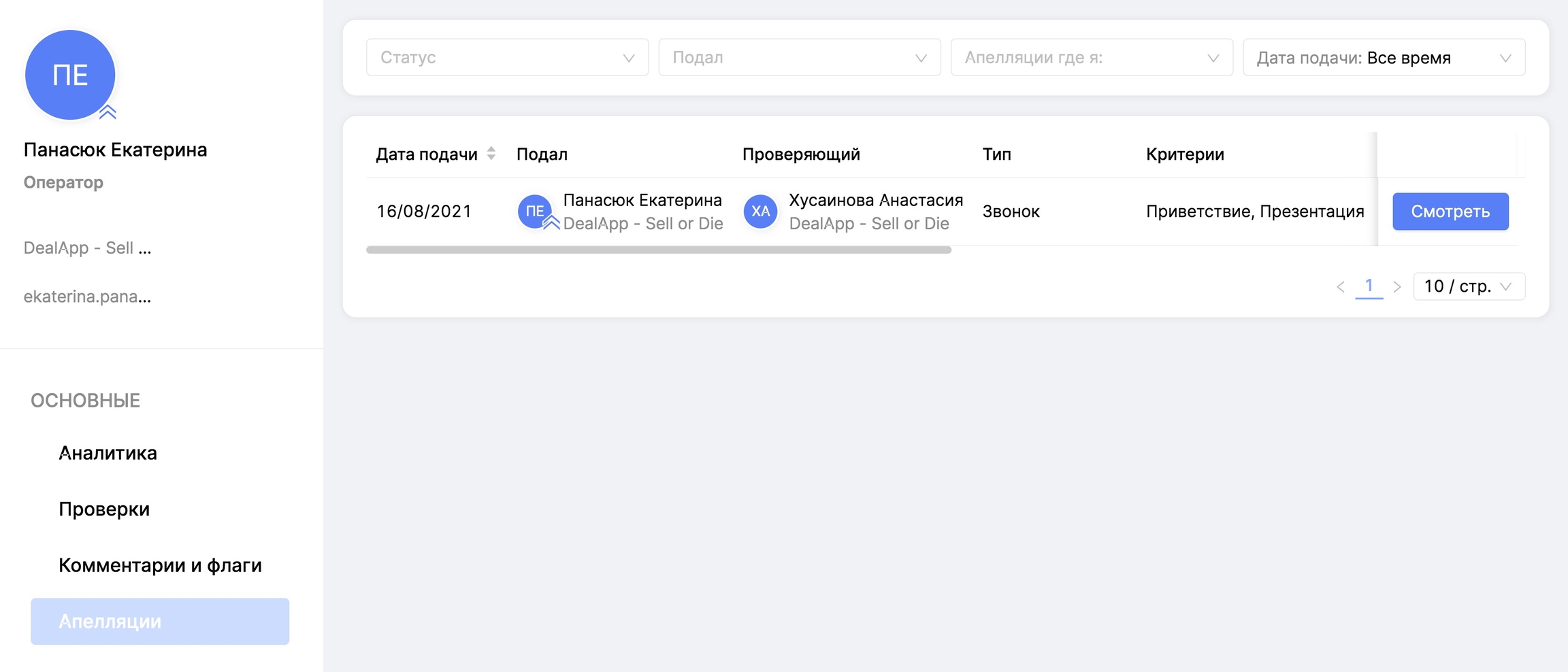Screen dimensions: 1568x672
Task: Open the Подал filter dropdown
Action: point(799,58)
